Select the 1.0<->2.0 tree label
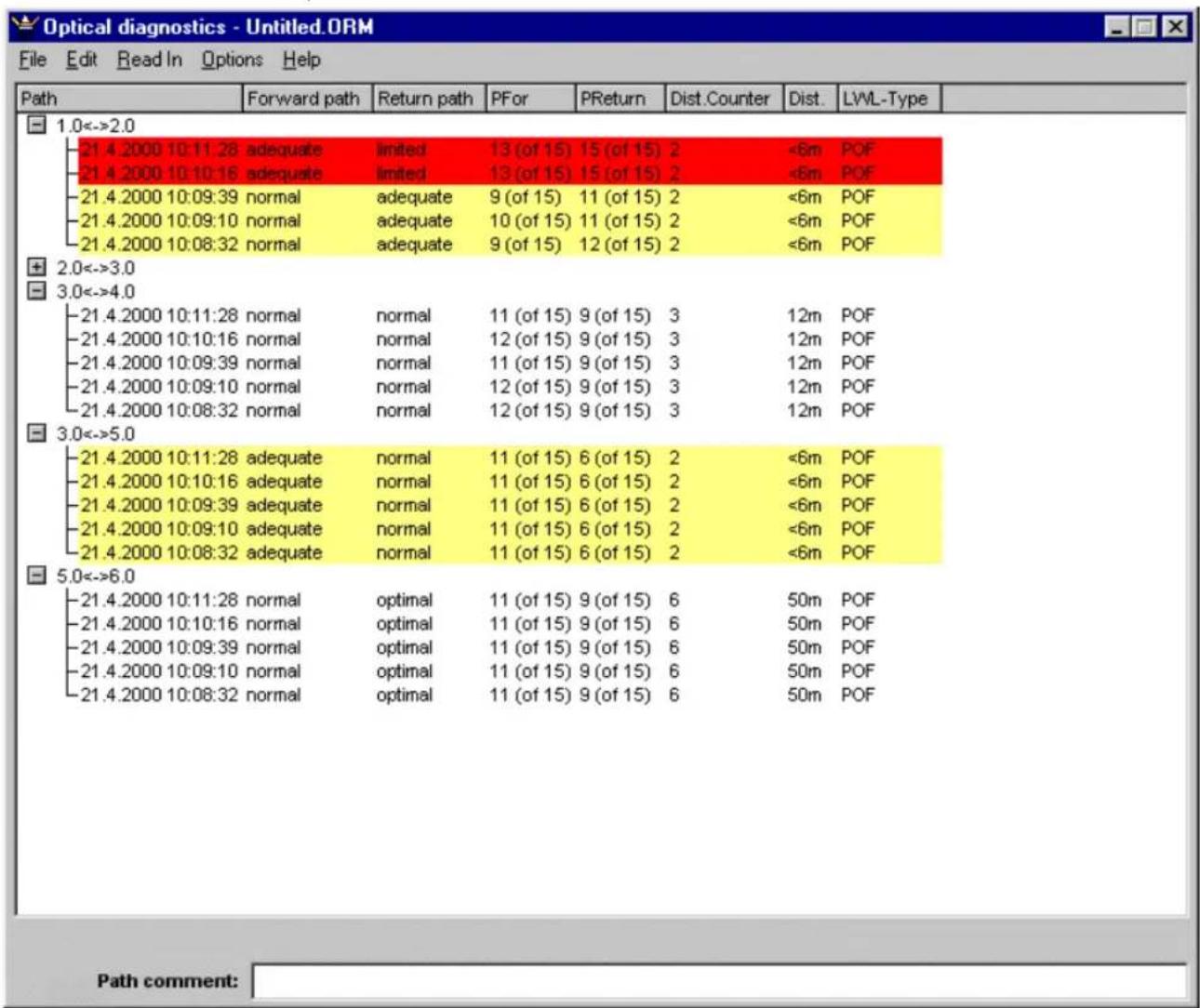 (95, 126)
